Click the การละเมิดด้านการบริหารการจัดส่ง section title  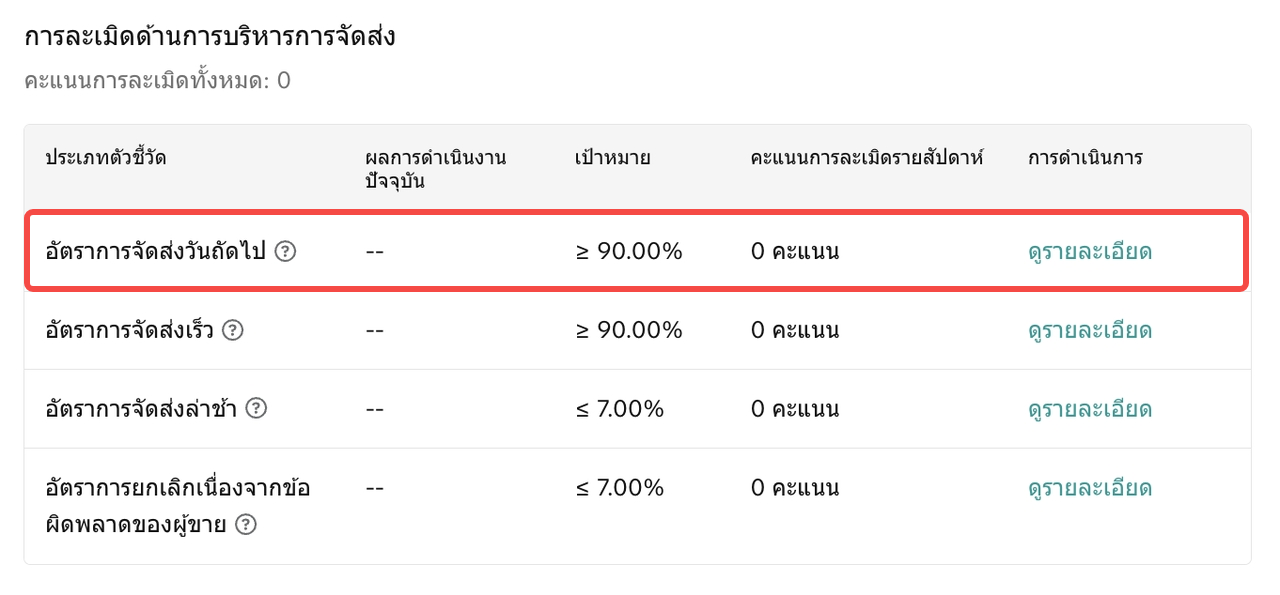coord(210,38)
